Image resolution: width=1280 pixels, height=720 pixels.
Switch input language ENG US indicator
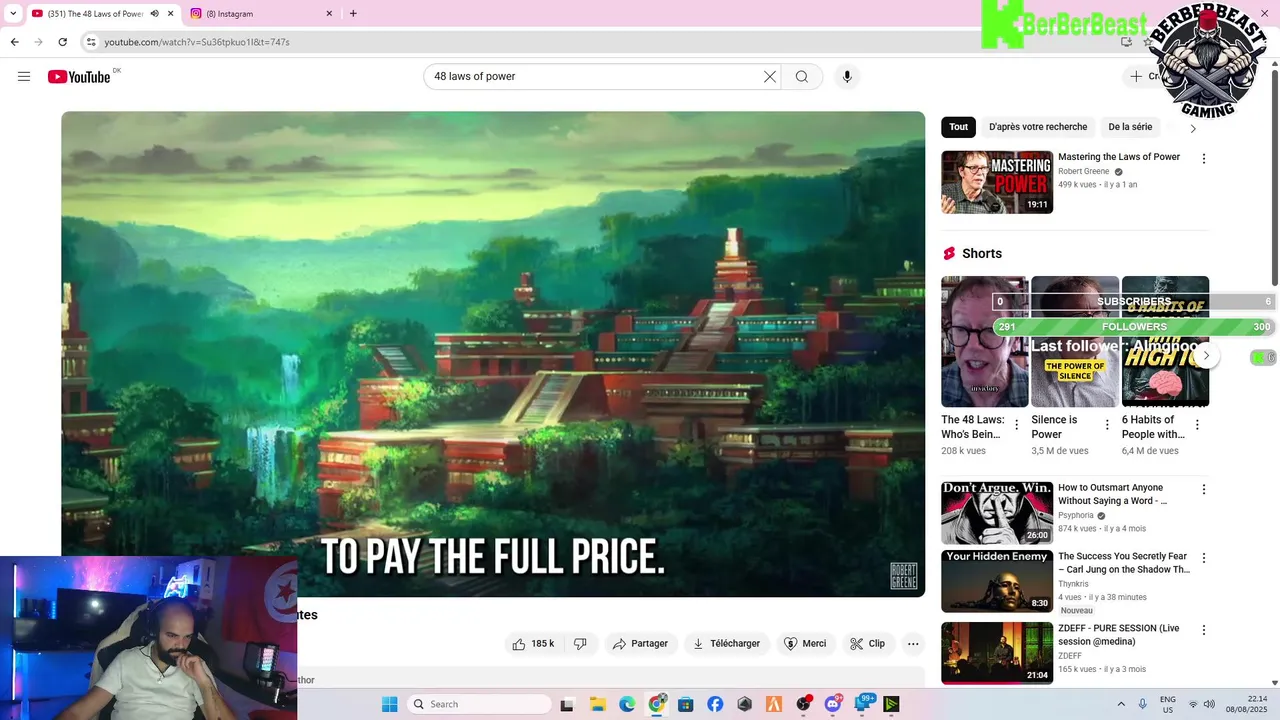tap(1168, 704)
